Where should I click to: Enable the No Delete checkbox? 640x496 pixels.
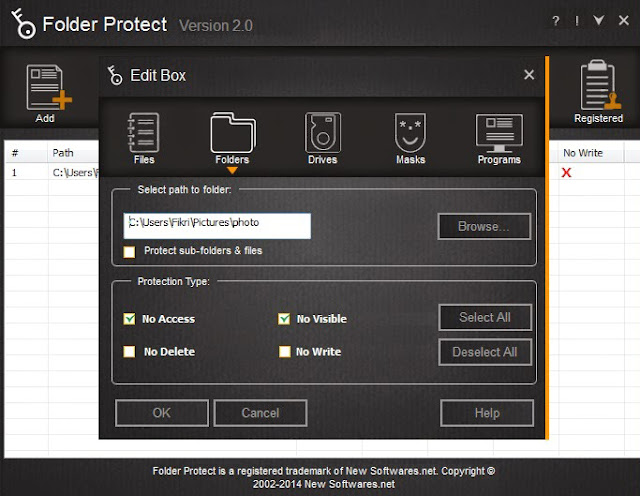click(129, 351)
